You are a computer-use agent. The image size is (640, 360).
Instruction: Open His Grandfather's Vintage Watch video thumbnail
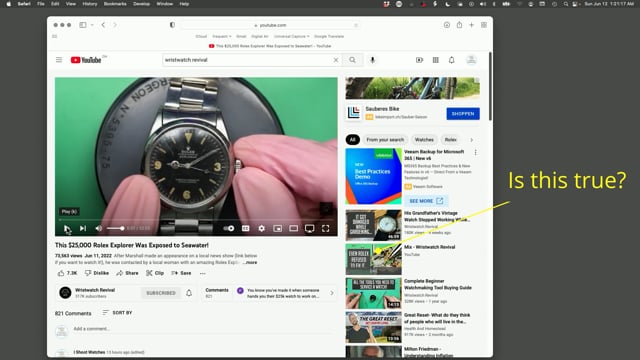(x=373, y=225)
